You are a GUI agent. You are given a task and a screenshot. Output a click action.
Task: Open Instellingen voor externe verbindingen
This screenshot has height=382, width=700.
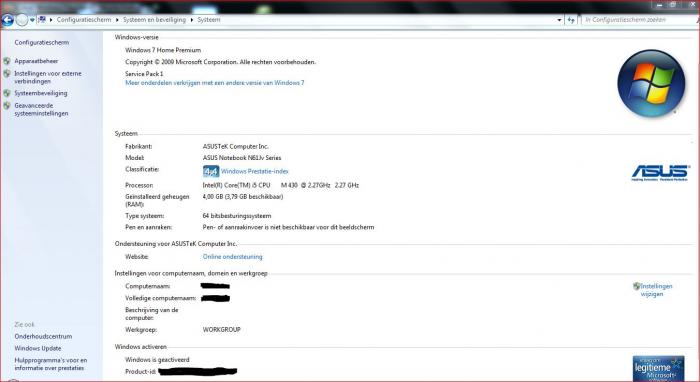pyautogui.click(x=48, y=77)
